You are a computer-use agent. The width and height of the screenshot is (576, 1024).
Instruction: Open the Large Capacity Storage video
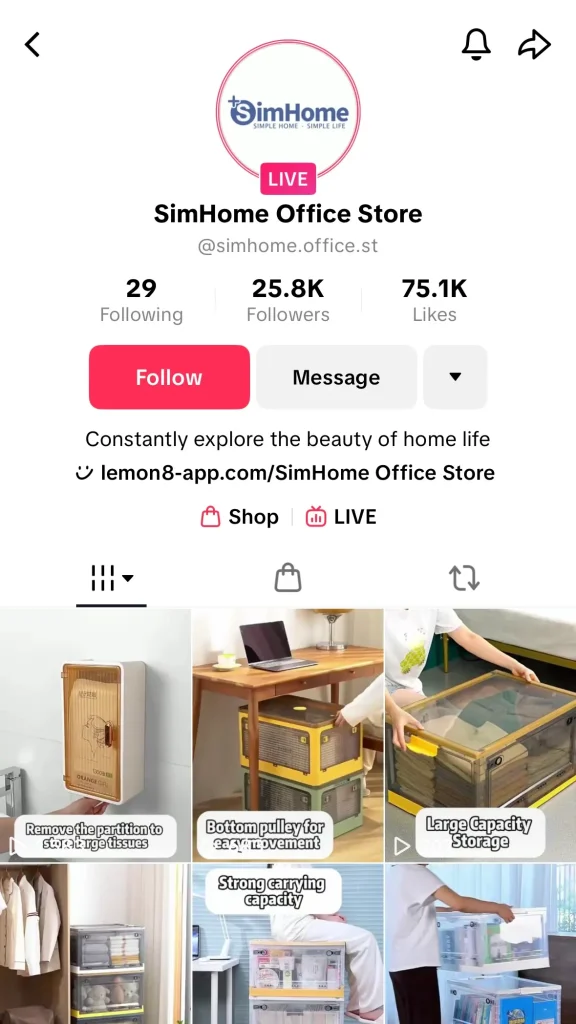(x=481, y=735)
